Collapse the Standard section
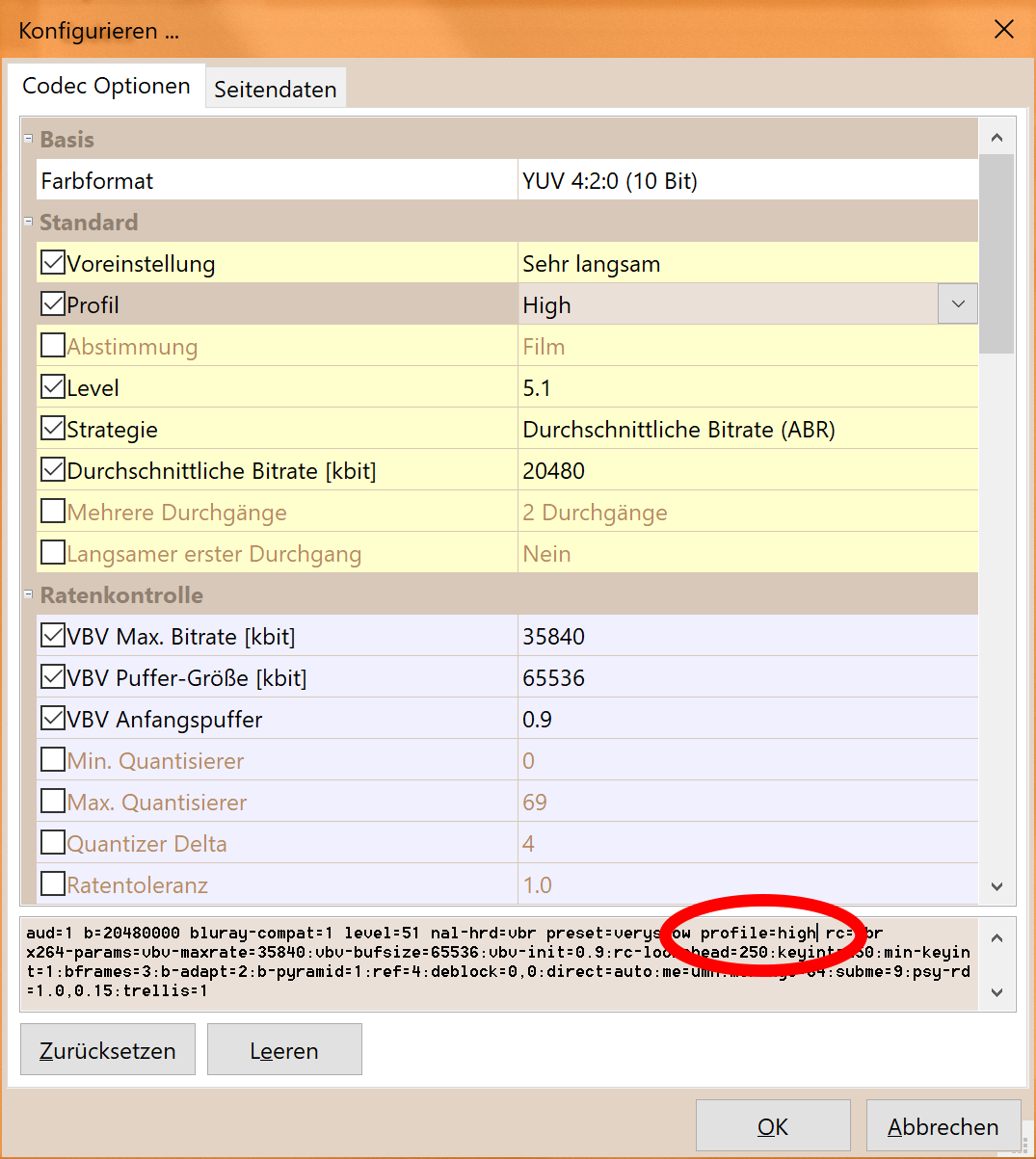Image resolution: width=1036 pixels, height=1159 pixels. point(29,223)
